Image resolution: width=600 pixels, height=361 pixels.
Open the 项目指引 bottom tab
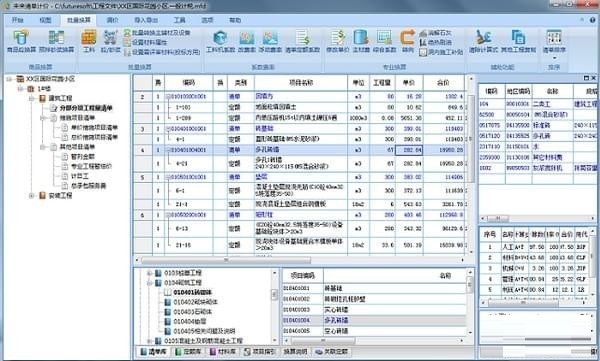(x=260, y=351)
